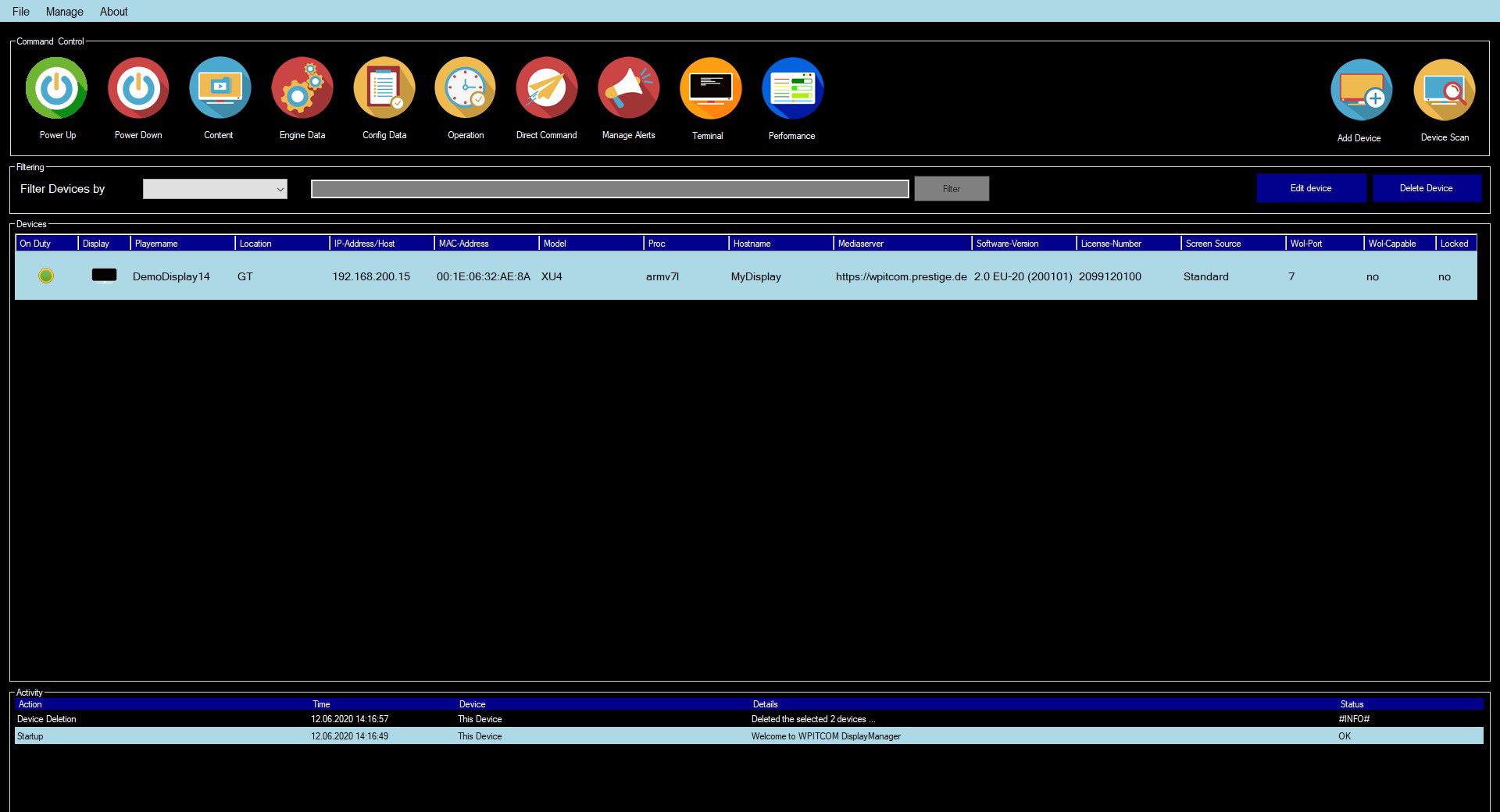Click the Add Device icon
This screenshot has width=1500, height=812.
pyautogui.click(x=1360, y=90)
